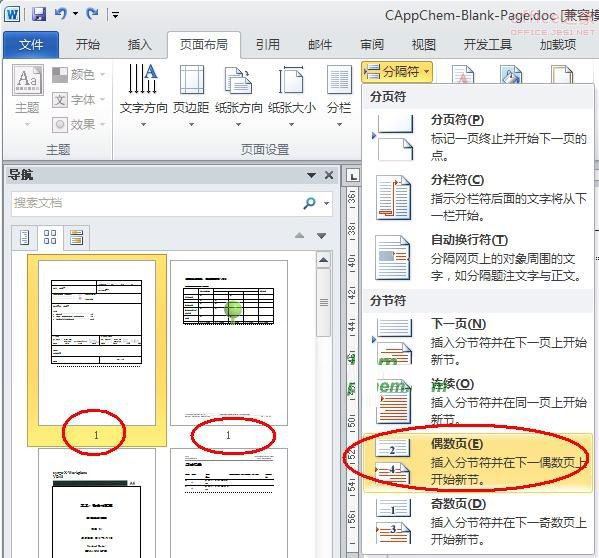Open the theme 字体 dropdown
The height and width of the screenshot is (558, 599).
[x=78, y=100]
